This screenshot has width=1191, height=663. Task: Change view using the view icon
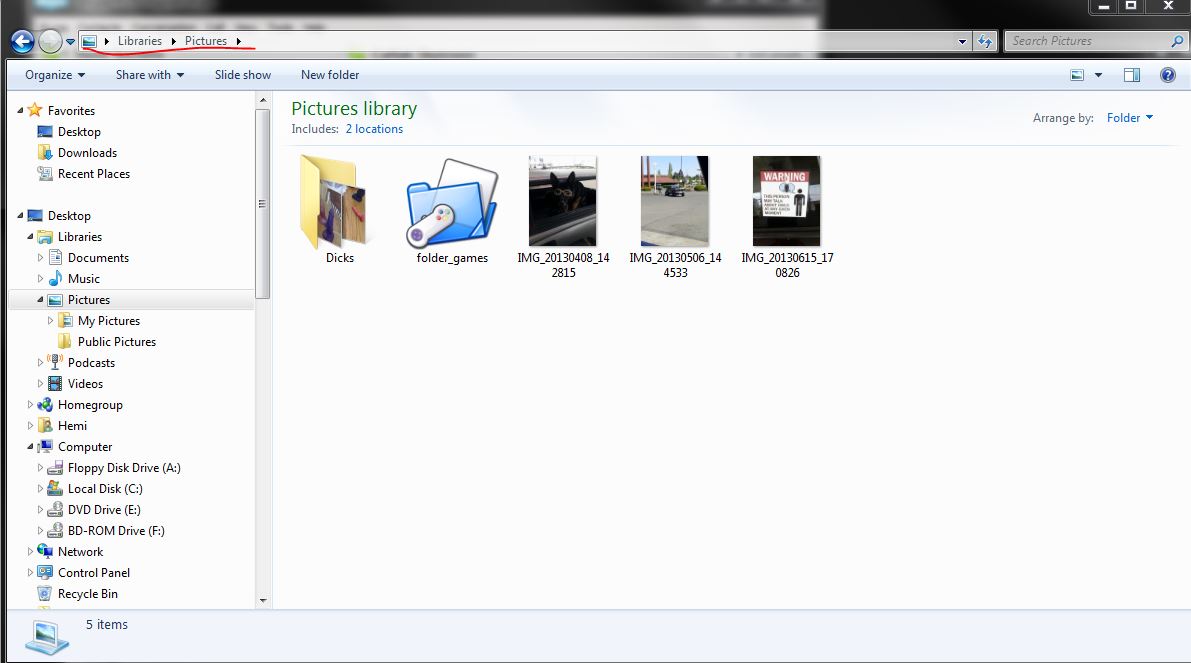(x=1077, y=74)
